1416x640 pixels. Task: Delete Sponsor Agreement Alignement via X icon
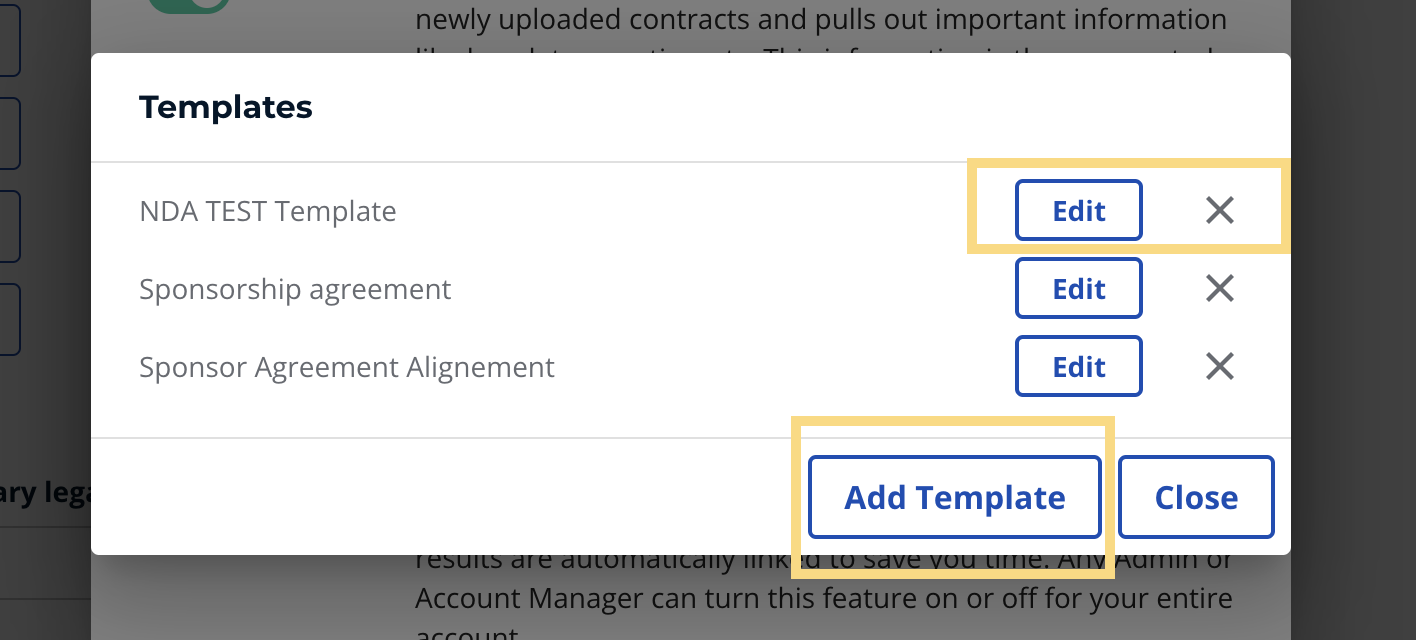coord(1219,367)
